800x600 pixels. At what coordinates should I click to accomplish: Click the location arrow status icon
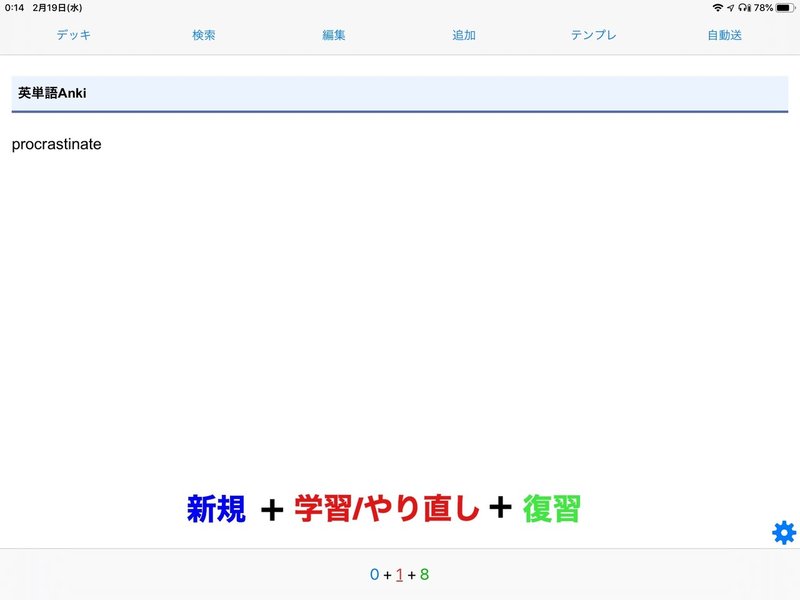tap(731, 8)
